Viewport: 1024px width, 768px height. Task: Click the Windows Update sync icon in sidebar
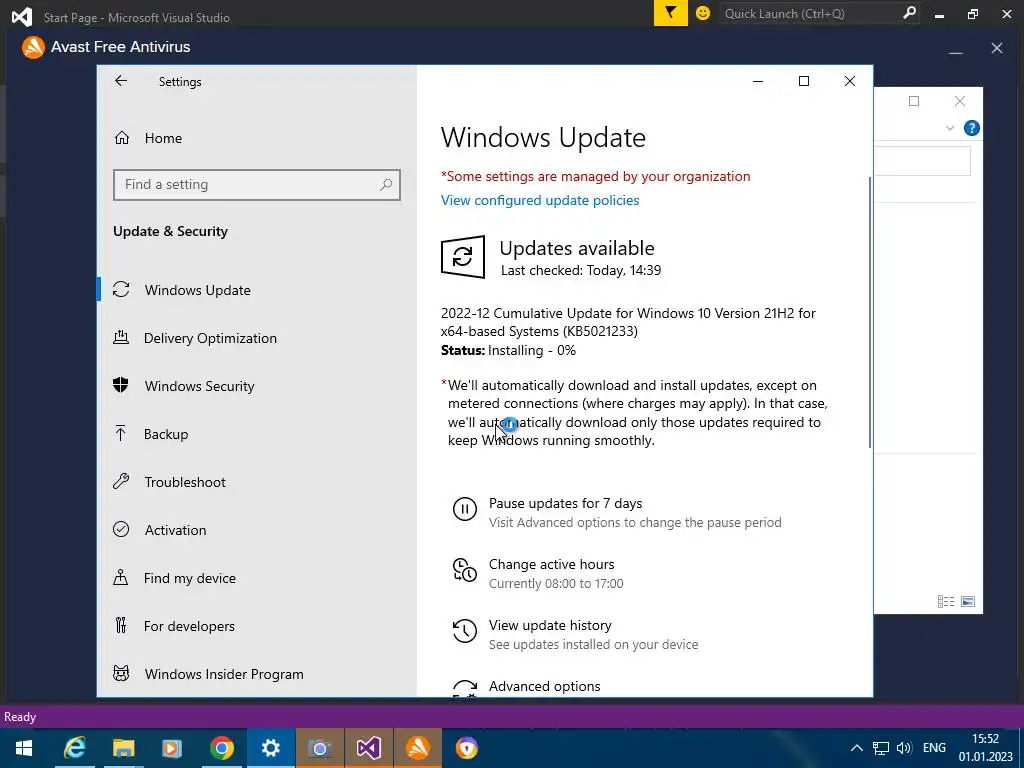121,289
